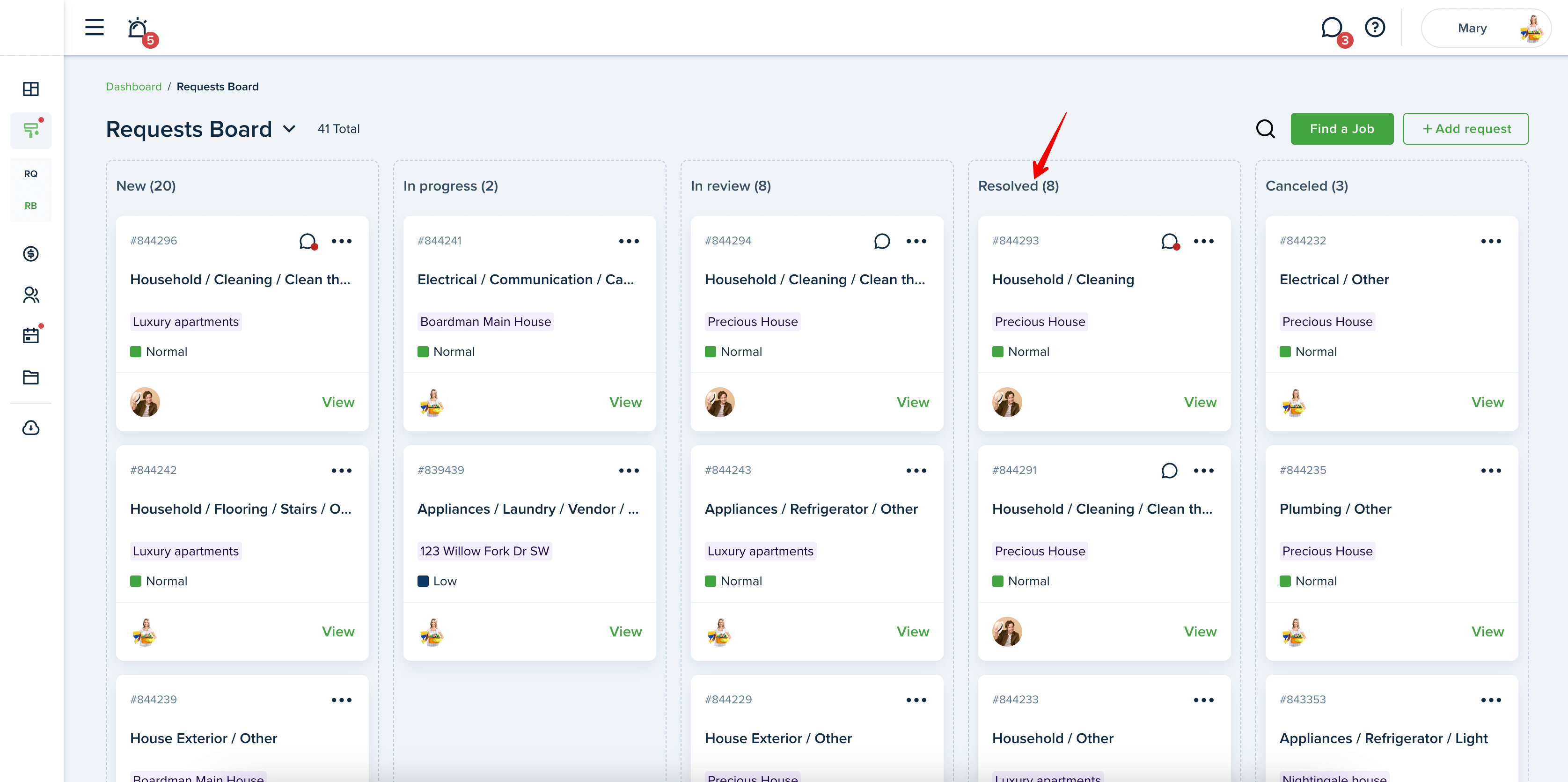View request #839439
This screenshot has height=782, width=1568.
point(625,632)
